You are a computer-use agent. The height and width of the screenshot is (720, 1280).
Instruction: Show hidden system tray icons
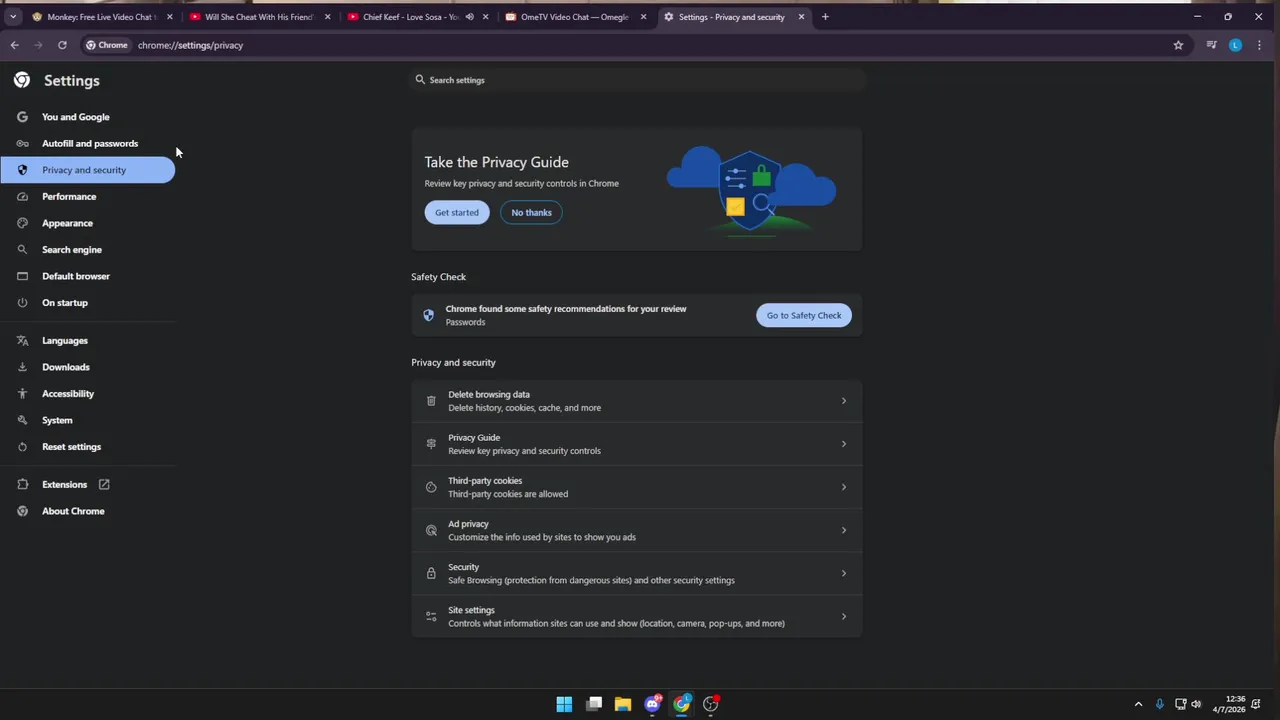tap(1138, 704)
